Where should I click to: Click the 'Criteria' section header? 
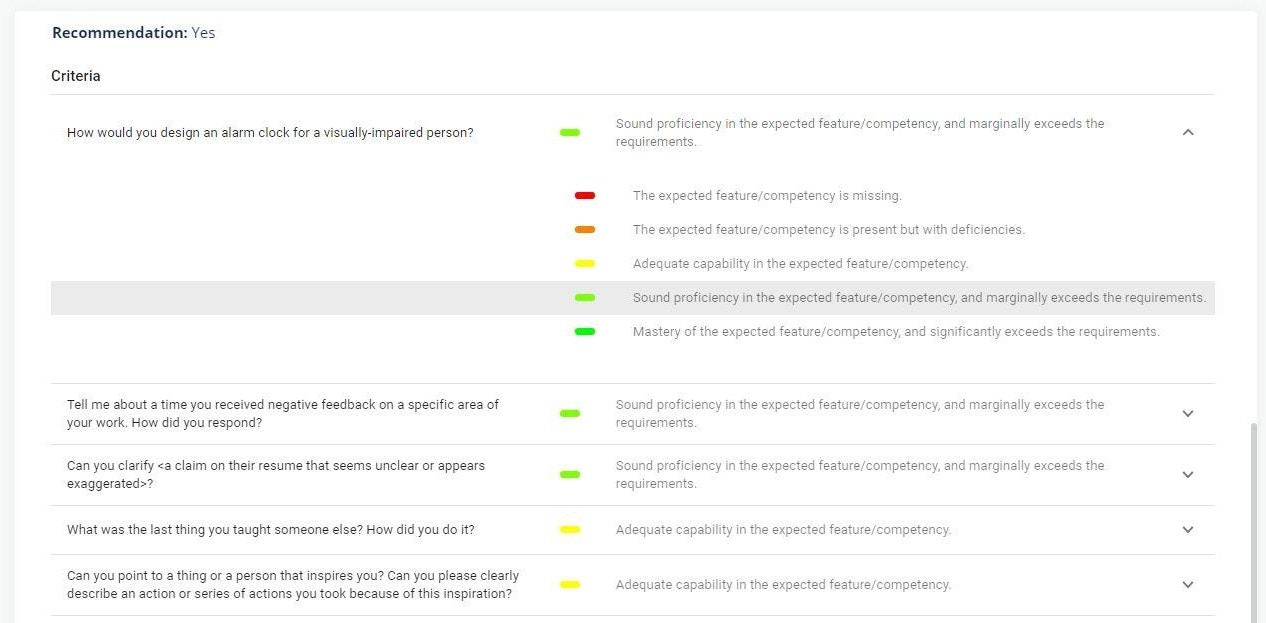(75, 75)
